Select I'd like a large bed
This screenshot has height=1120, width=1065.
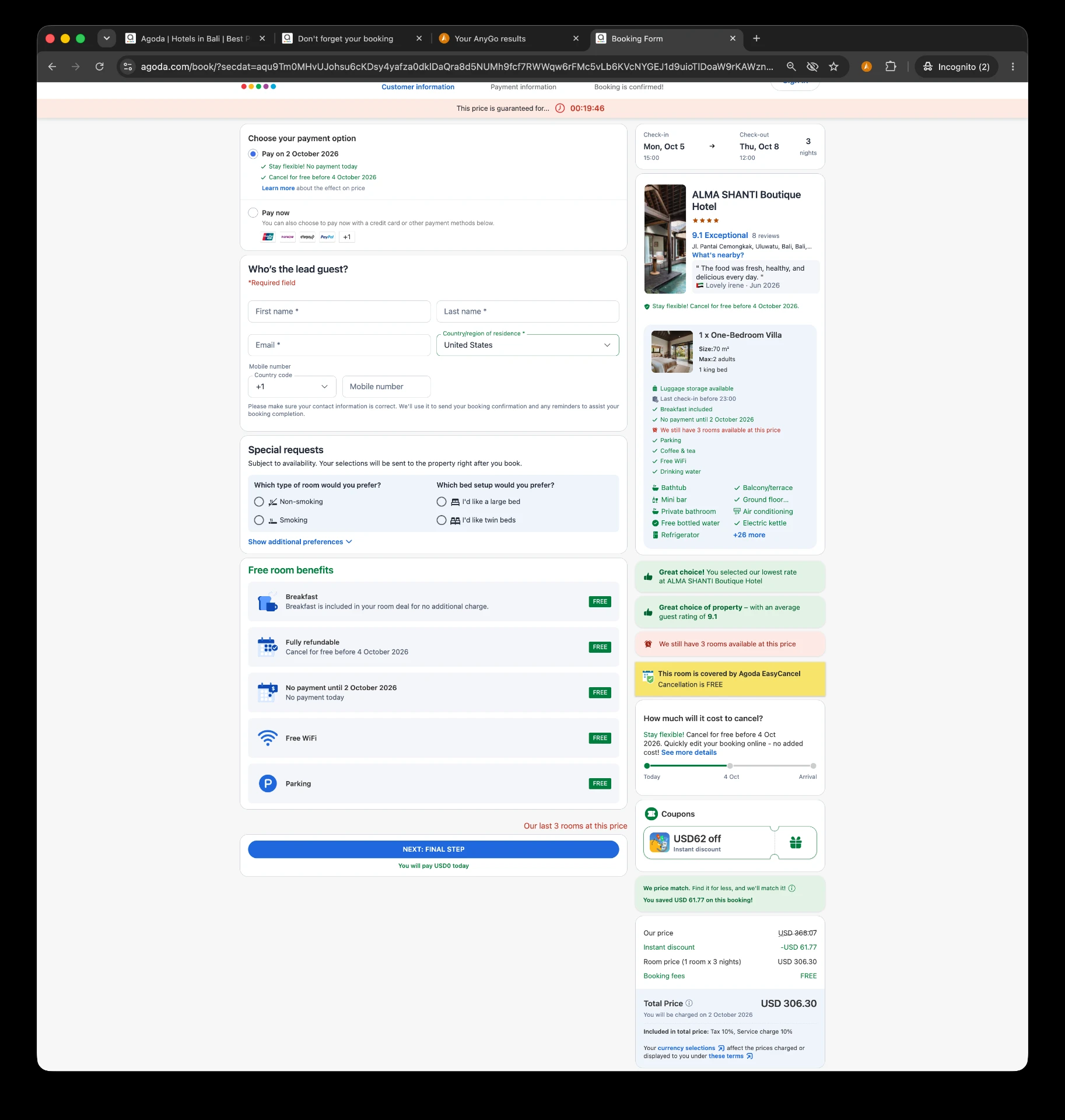coord(442,502)
